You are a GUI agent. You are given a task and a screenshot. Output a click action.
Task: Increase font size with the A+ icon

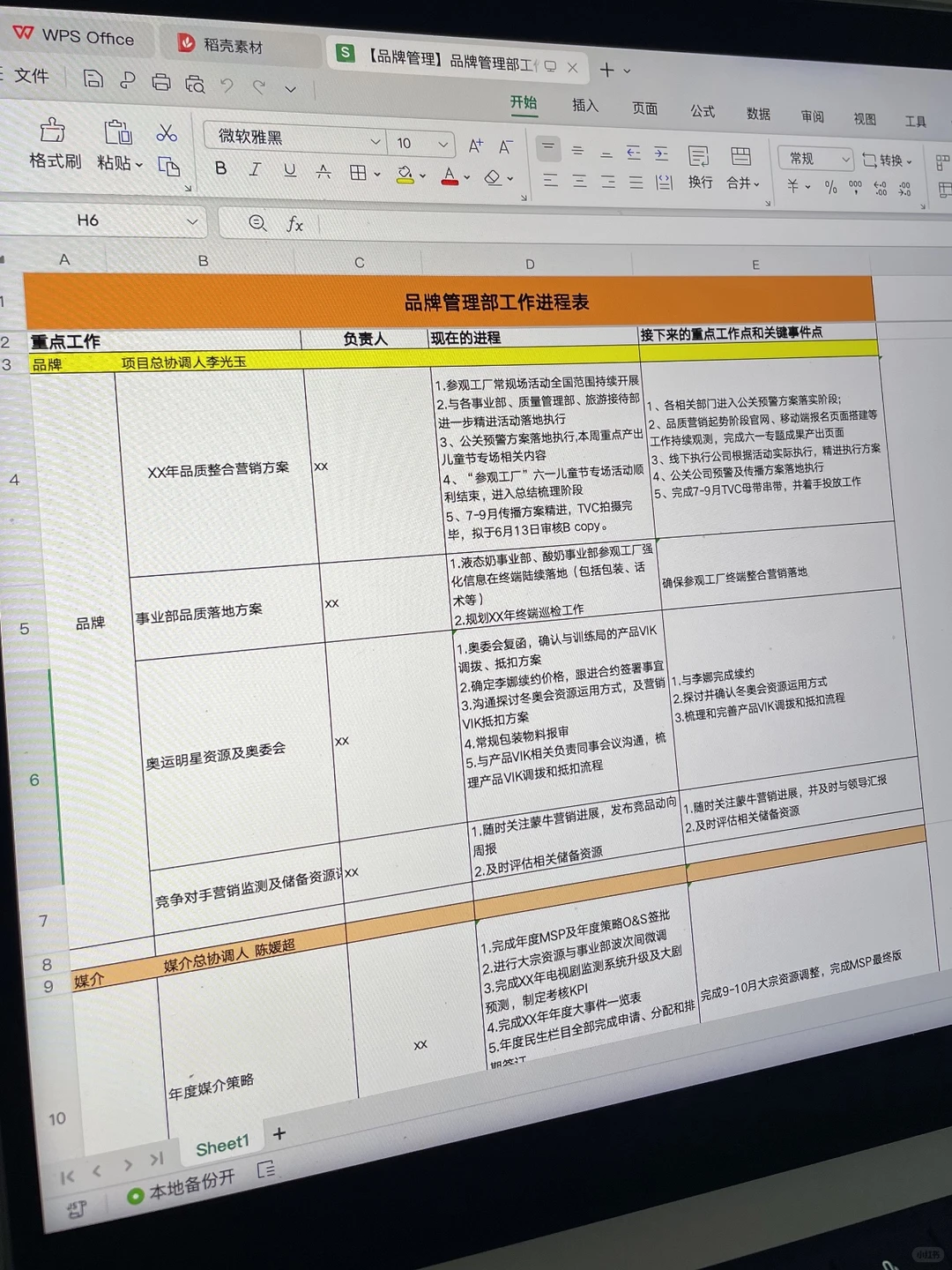476,146
